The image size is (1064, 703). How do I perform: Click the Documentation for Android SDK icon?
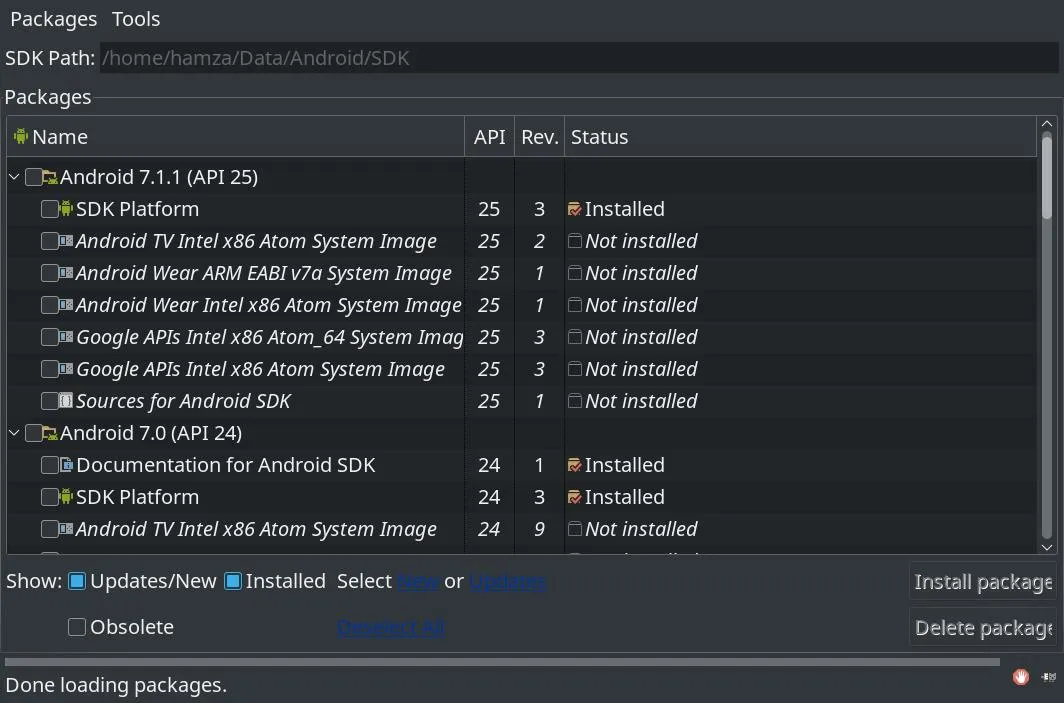(x=67, y=465)
